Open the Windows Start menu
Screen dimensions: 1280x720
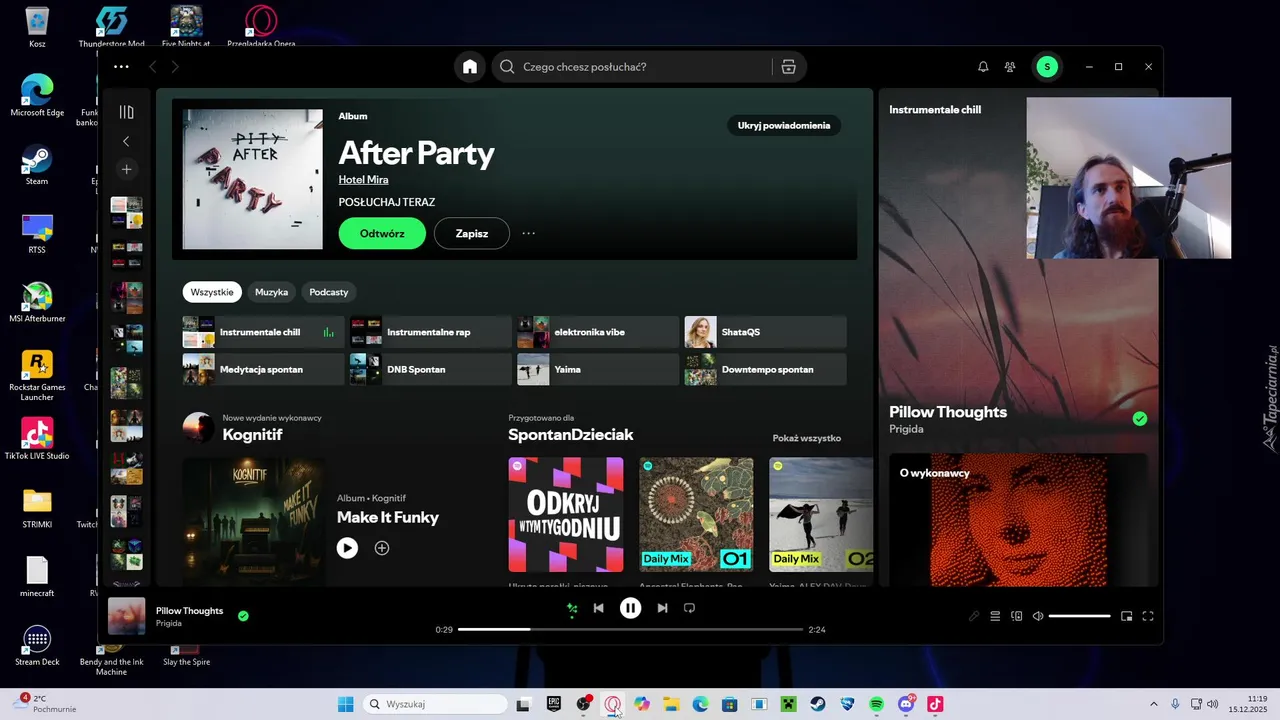(x=345, y=704)
